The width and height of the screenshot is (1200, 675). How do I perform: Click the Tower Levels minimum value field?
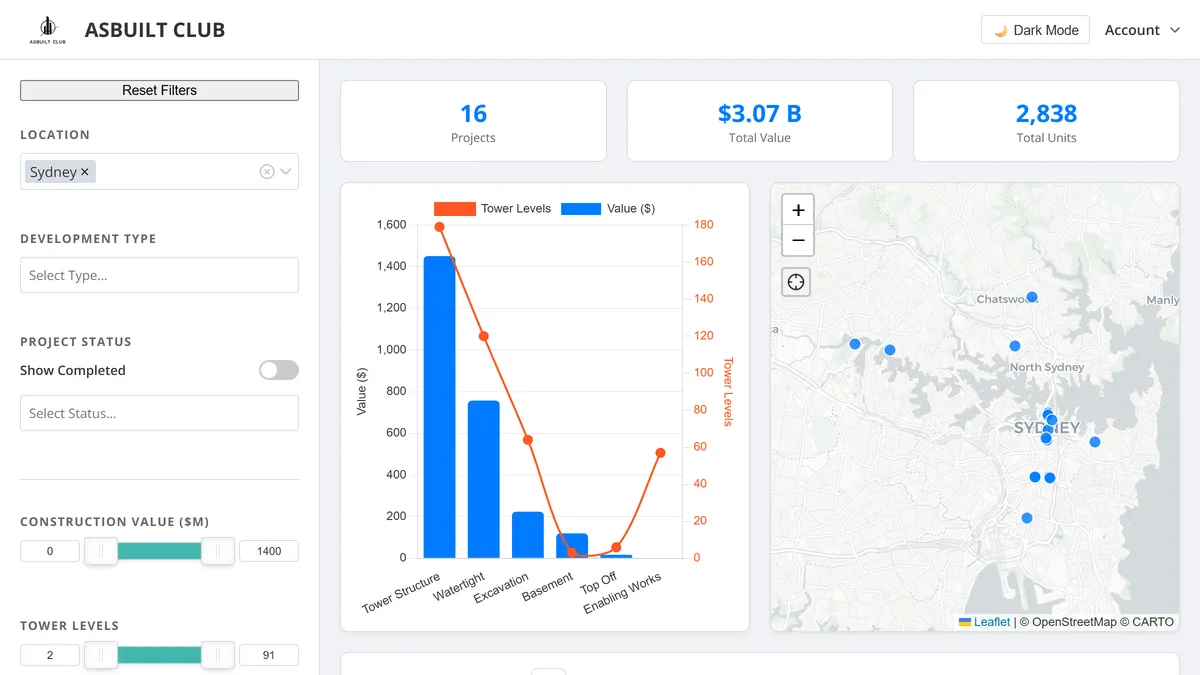coord(50,655)
